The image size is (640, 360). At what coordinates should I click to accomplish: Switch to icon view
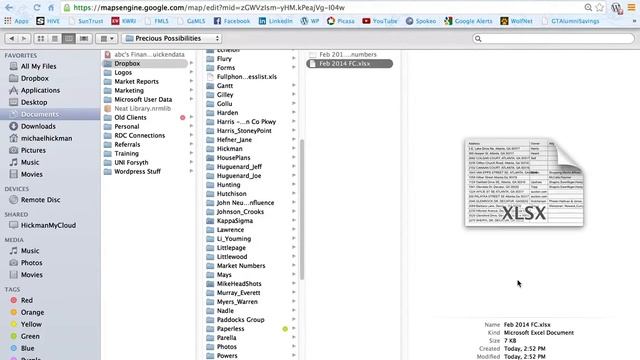click(41, 38)
